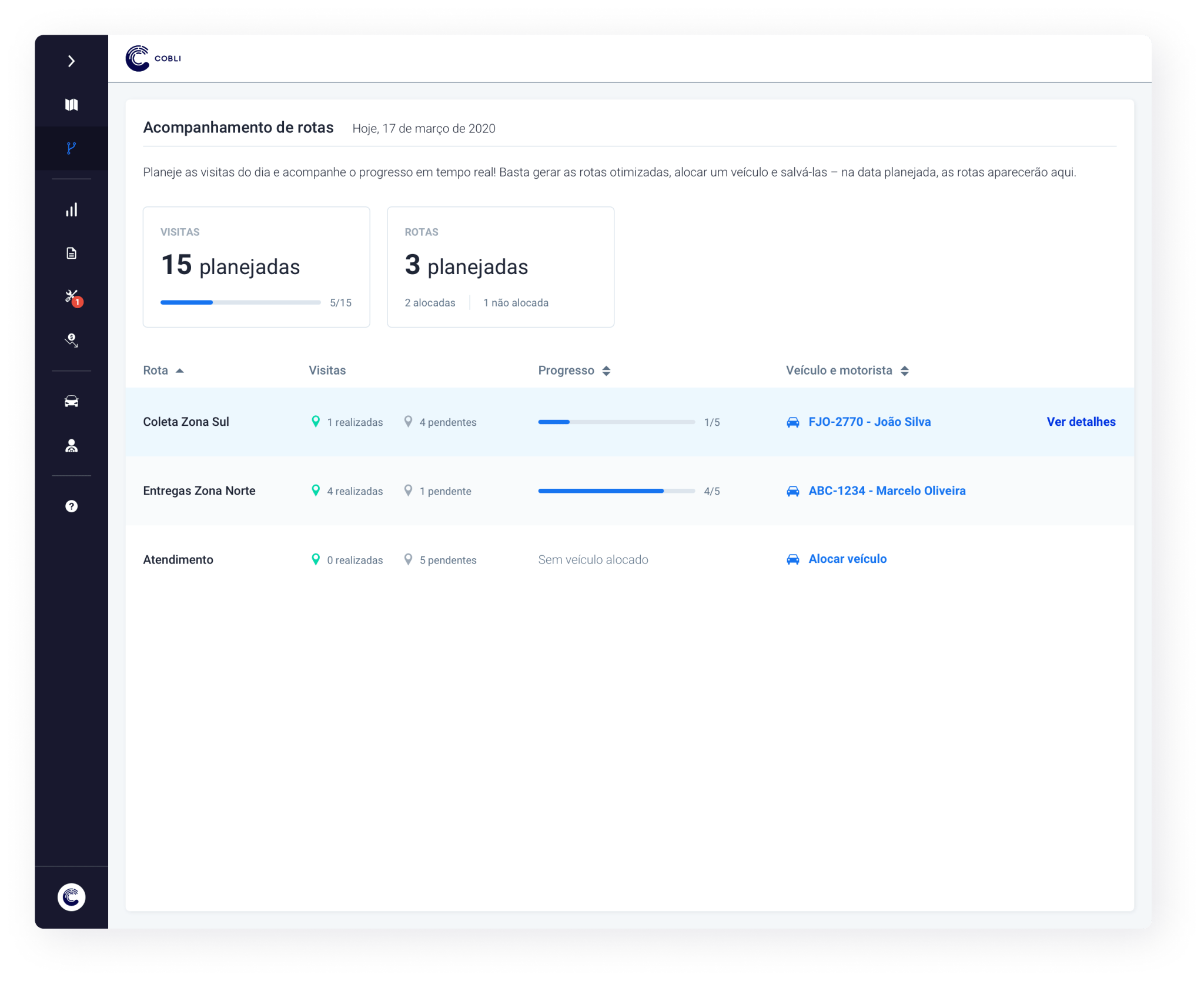Open vehicle link ABC-1234 - Marcelo Oliveira
This screenshot has width=1204, height=981.
tap(887, 490)
